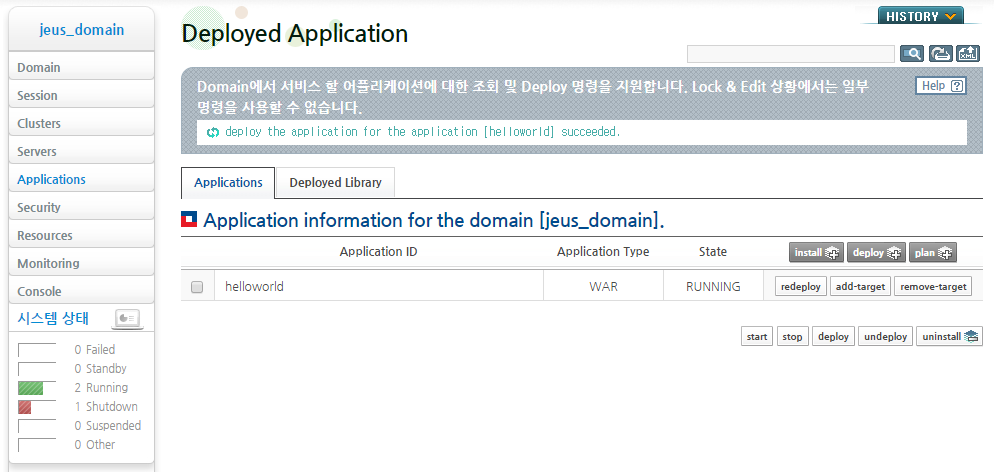
Task: Click the '0 Standby' status entry
Action: point(100,369)
